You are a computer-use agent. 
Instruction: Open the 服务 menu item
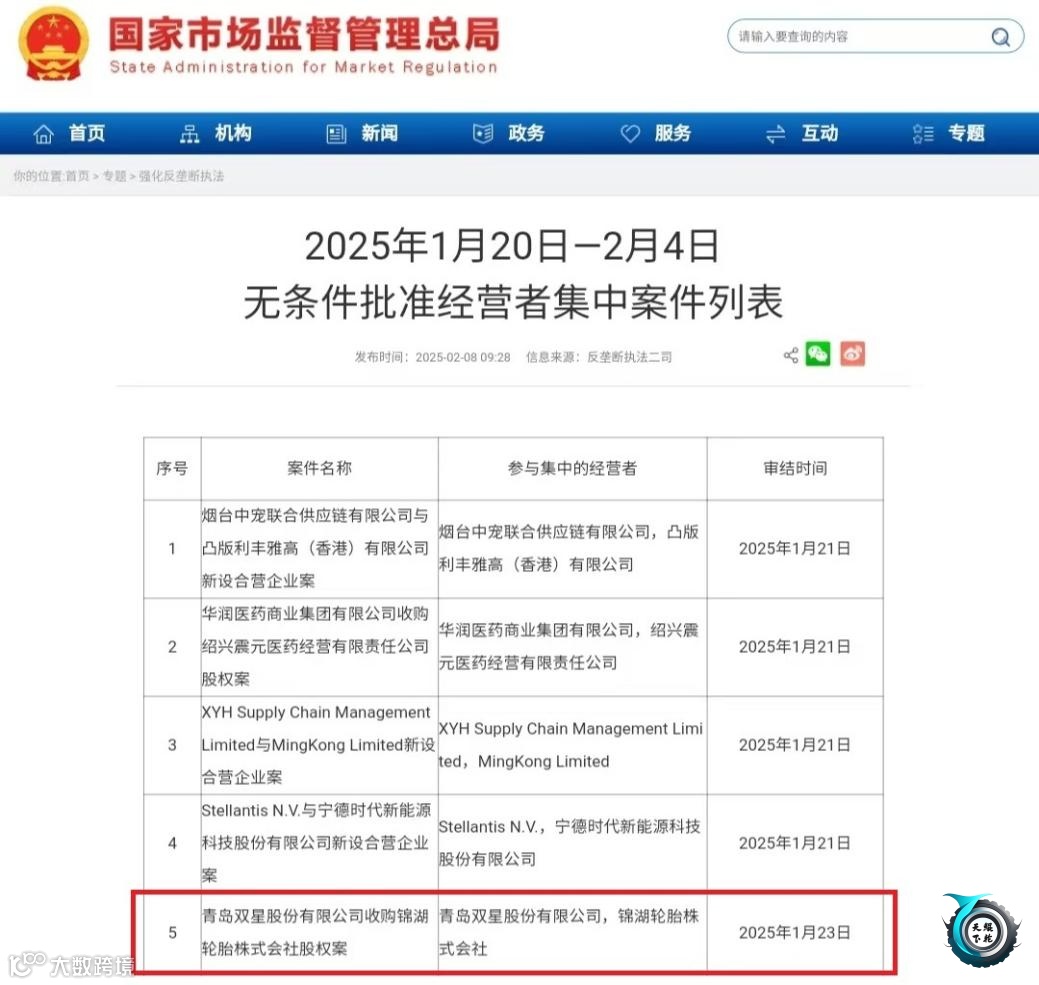click(673, 133)
